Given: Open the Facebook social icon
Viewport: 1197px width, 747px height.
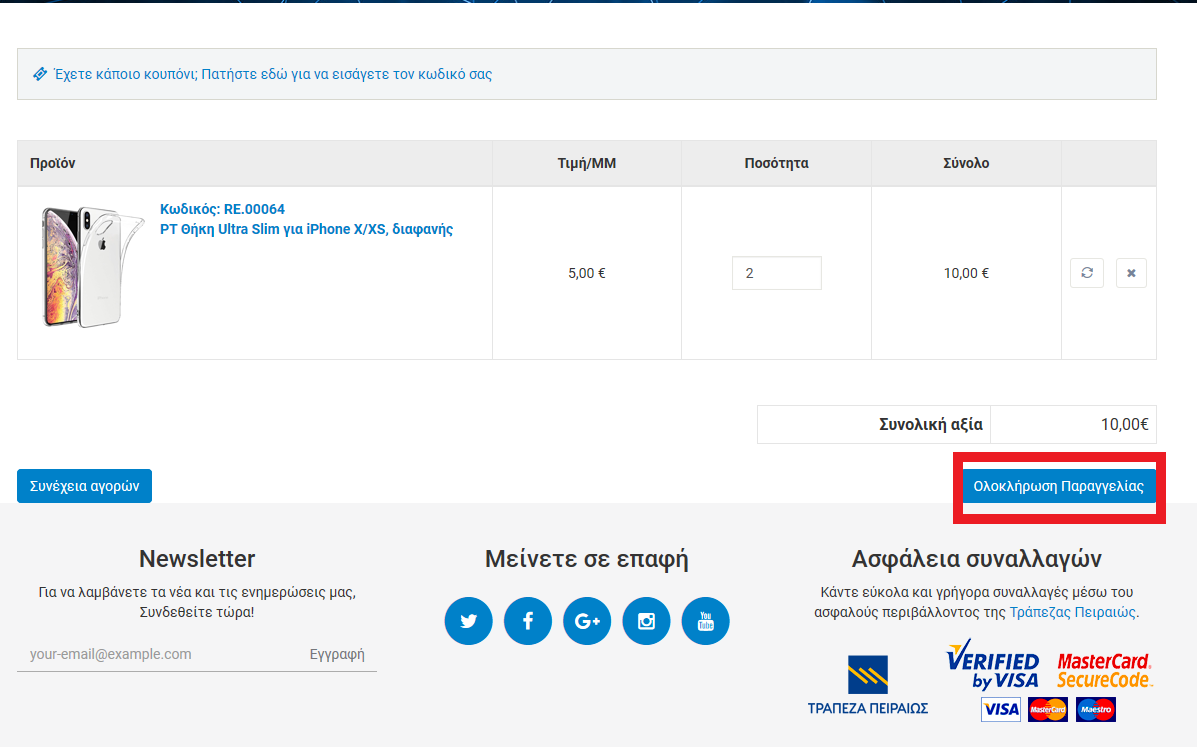Looking at the screenshot, I should [x=528, y=621].
